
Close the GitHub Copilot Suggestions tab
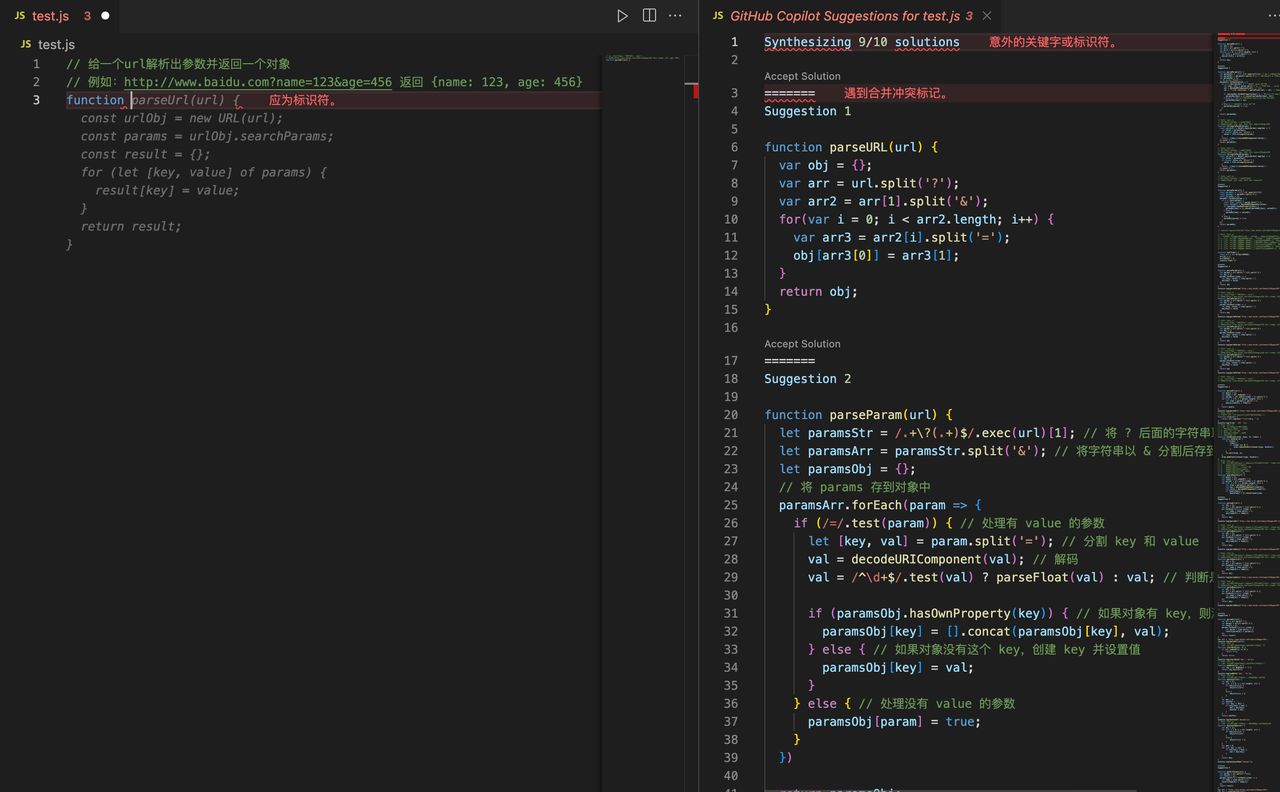click(x=987, y=16)
